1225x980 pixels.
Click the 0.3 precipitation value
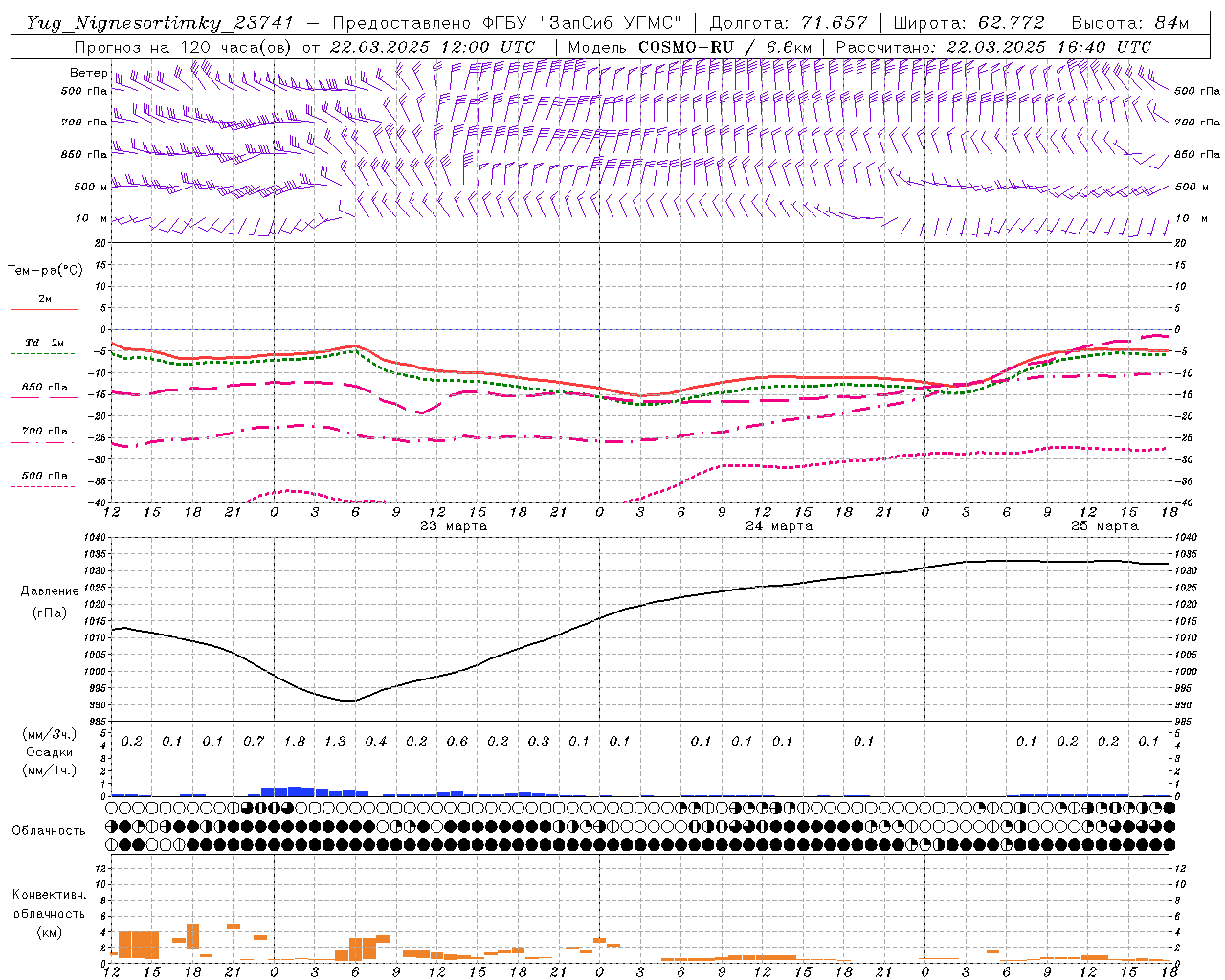tap(539, 742)
